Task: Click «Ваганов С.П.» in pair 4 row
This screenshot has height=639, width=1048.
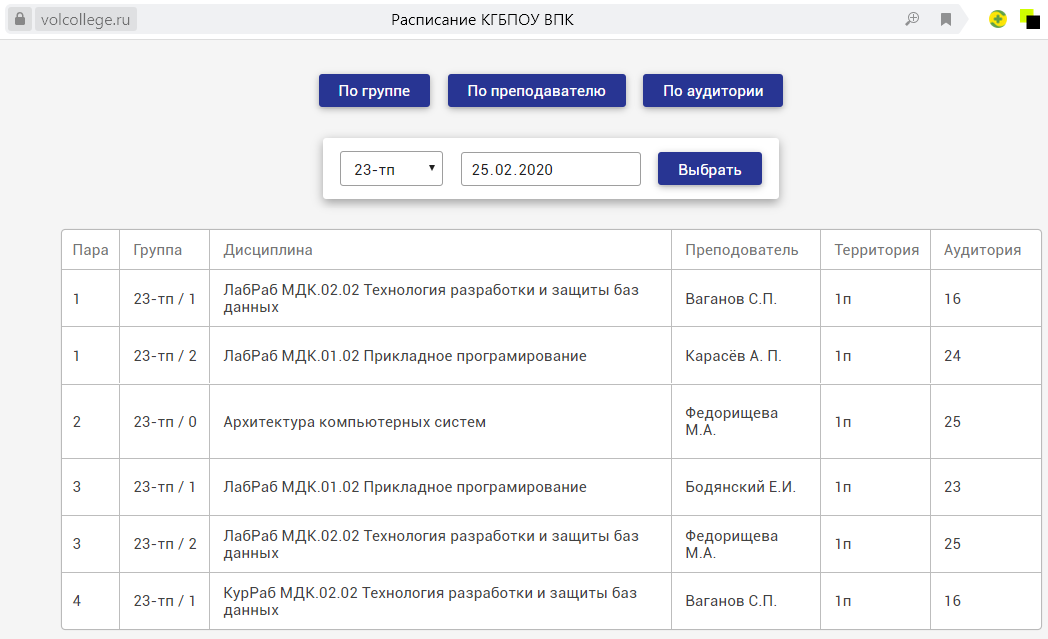Action: coord(746,601)
